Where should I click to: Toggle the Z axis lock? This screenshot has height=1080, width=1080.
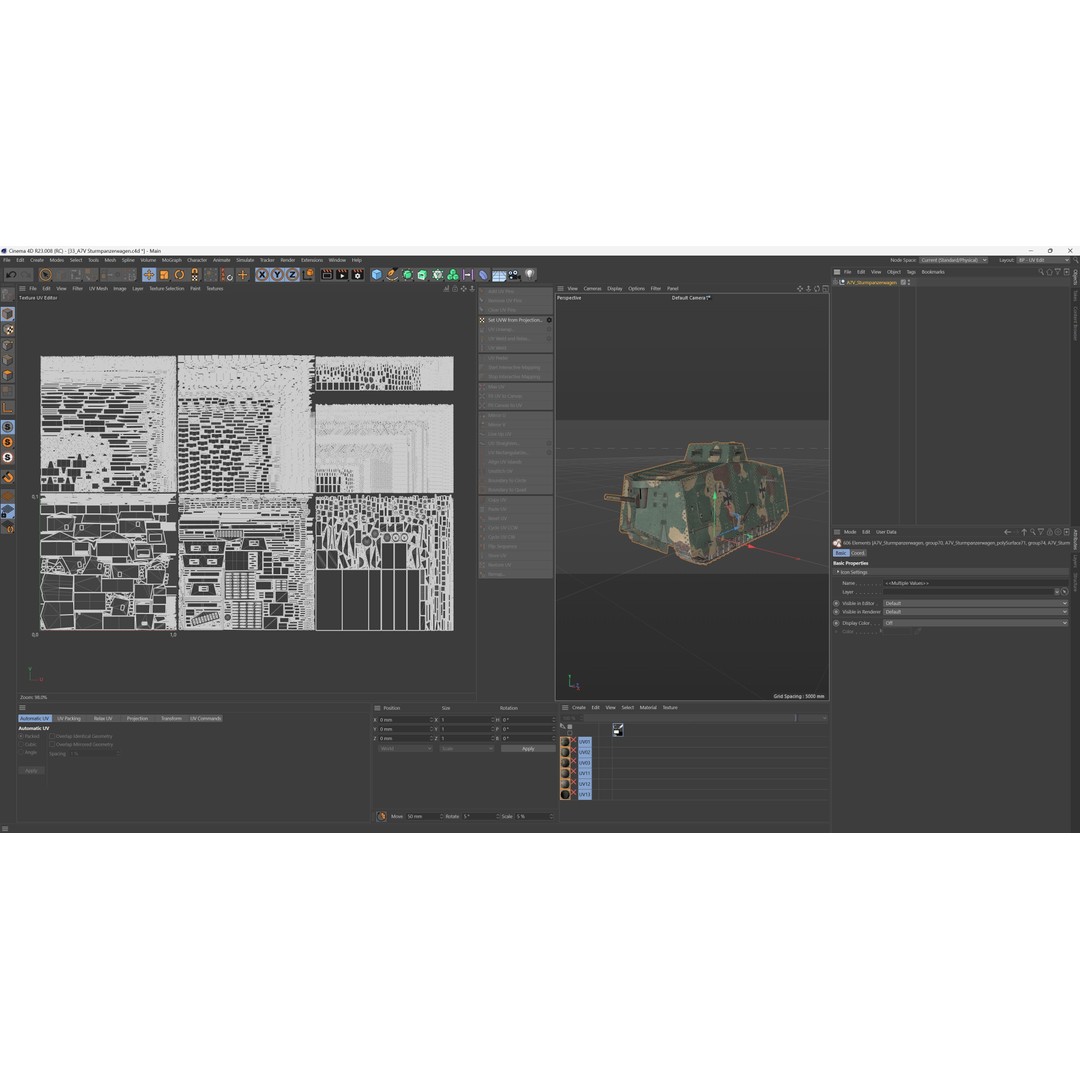coord(292,275)
